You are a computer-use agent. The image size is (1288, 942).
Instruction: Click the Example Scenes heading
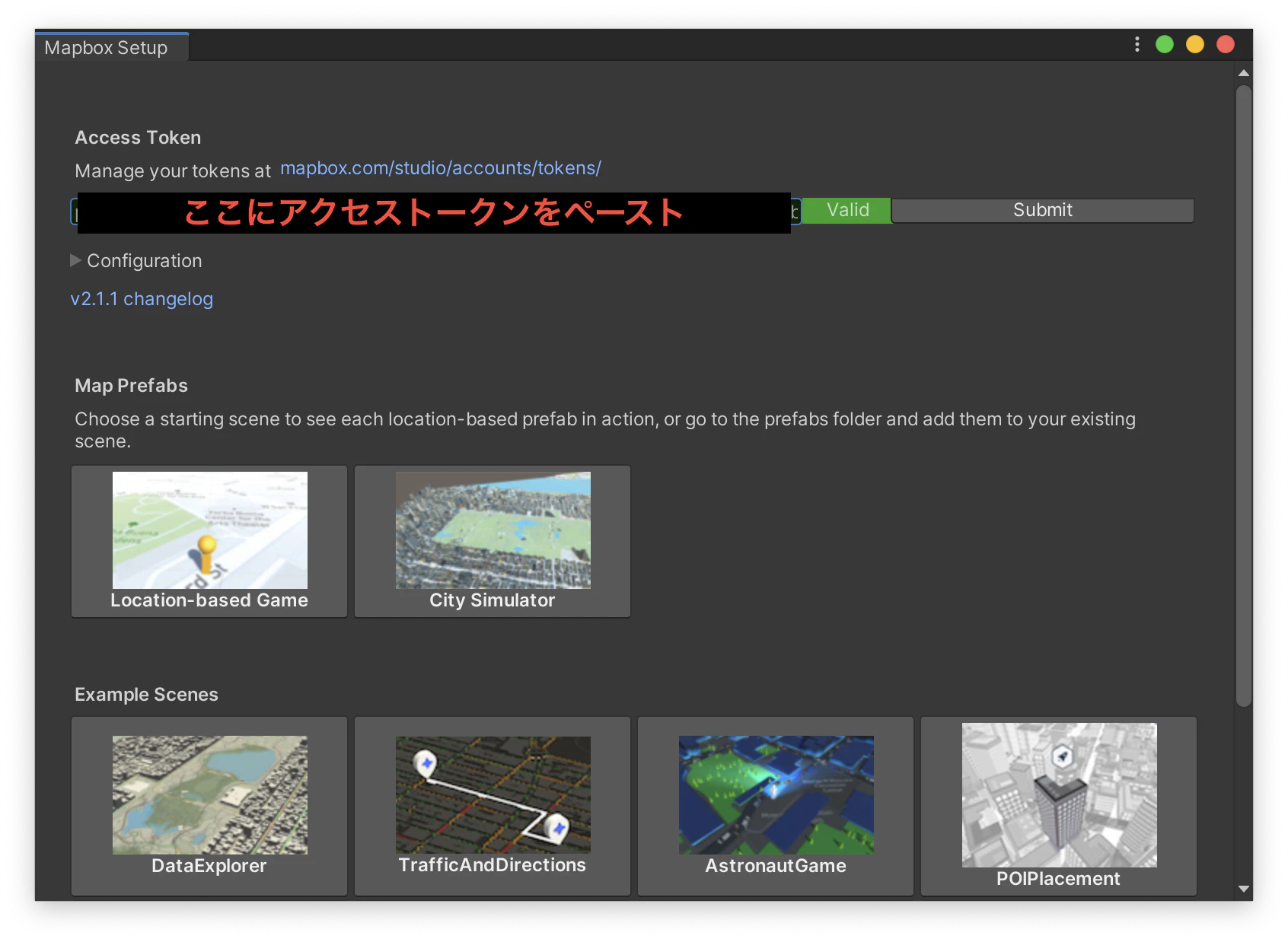(146, 695)
